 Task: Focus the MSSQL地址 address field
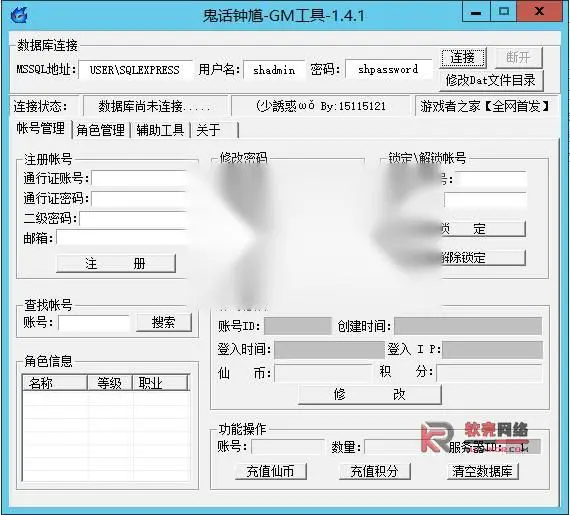coord(135,70)
